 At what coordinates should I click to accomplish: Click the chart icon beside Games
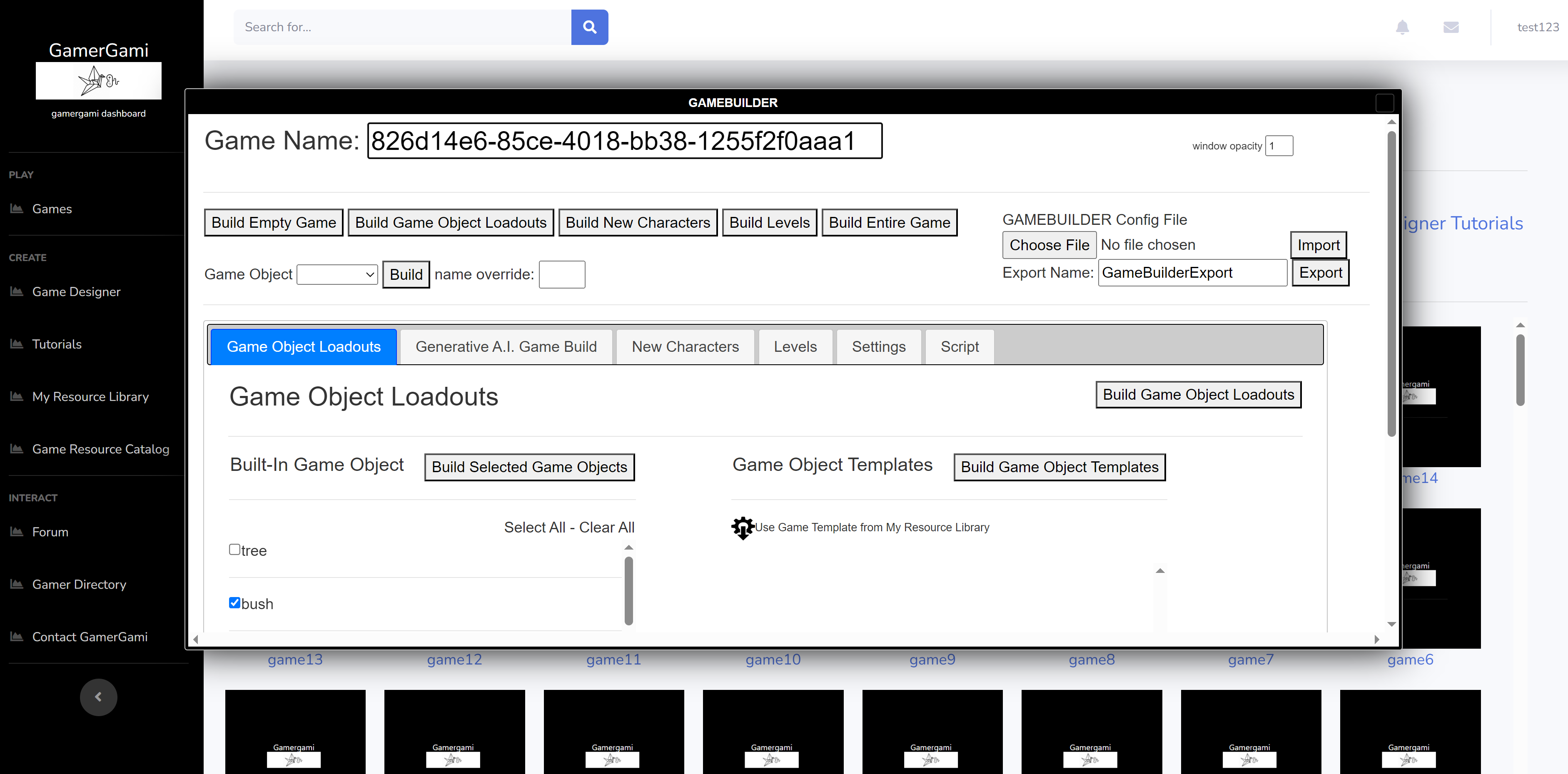tap(16, 209)
